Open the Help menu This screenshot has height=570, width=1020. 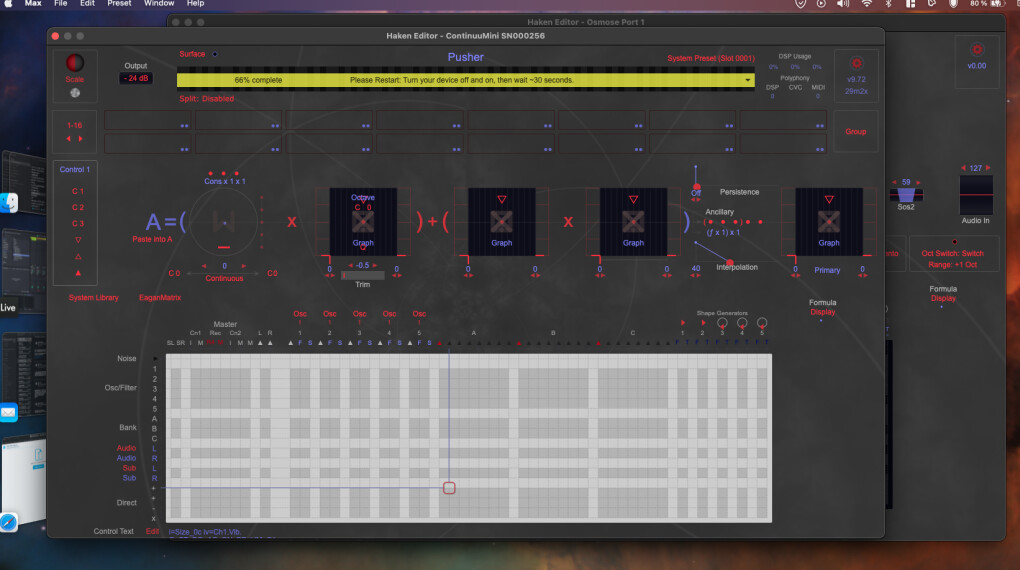pos(195,3)
